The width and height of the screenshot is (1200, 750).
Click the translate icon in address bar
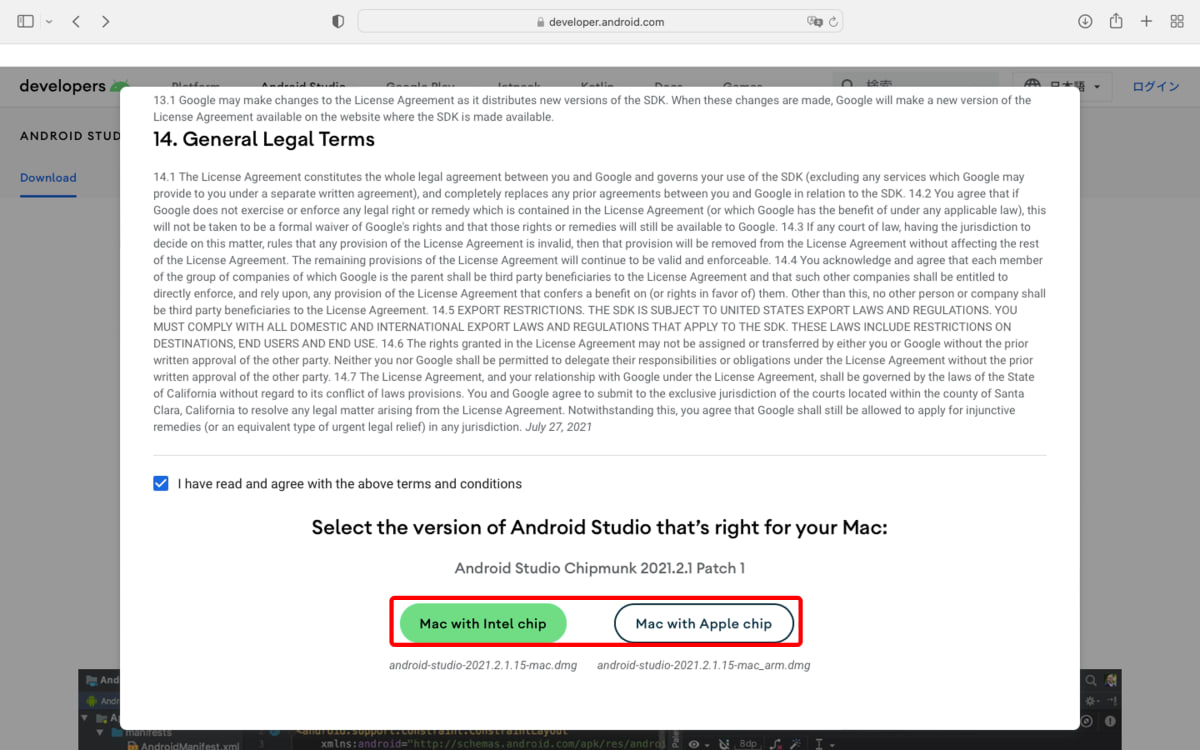815,21
